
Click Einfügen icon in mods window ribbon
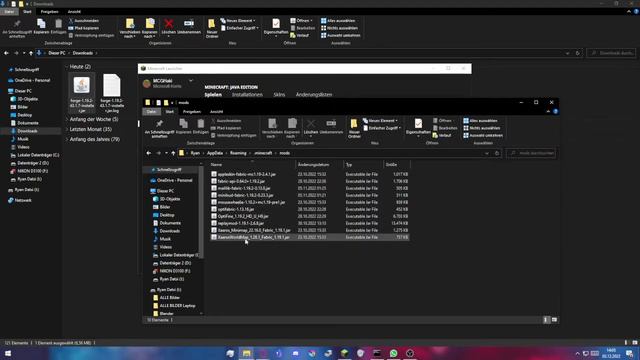[200, 126]
